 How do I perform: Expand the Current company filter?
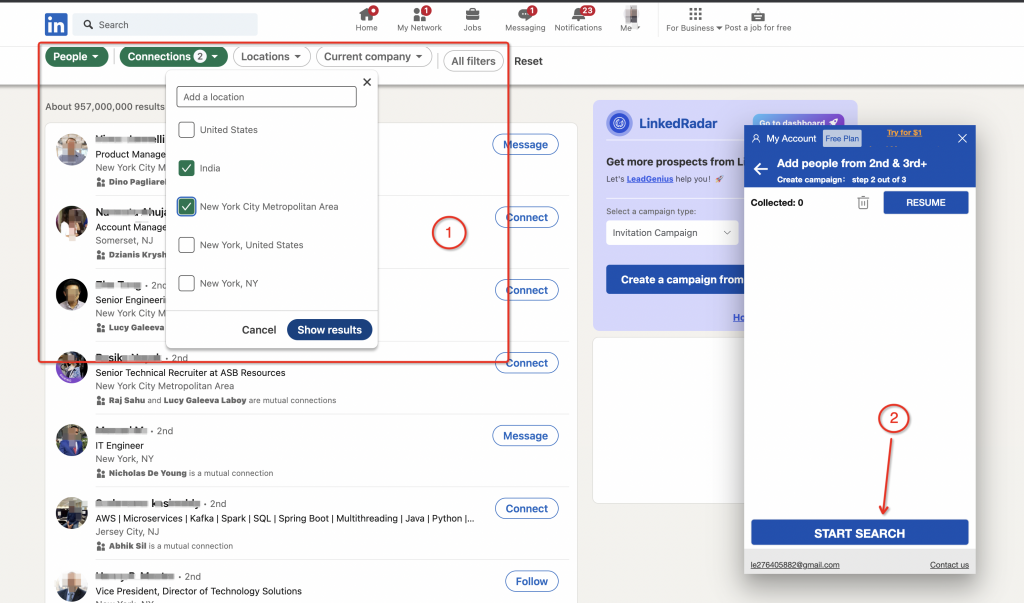(373, 56)
